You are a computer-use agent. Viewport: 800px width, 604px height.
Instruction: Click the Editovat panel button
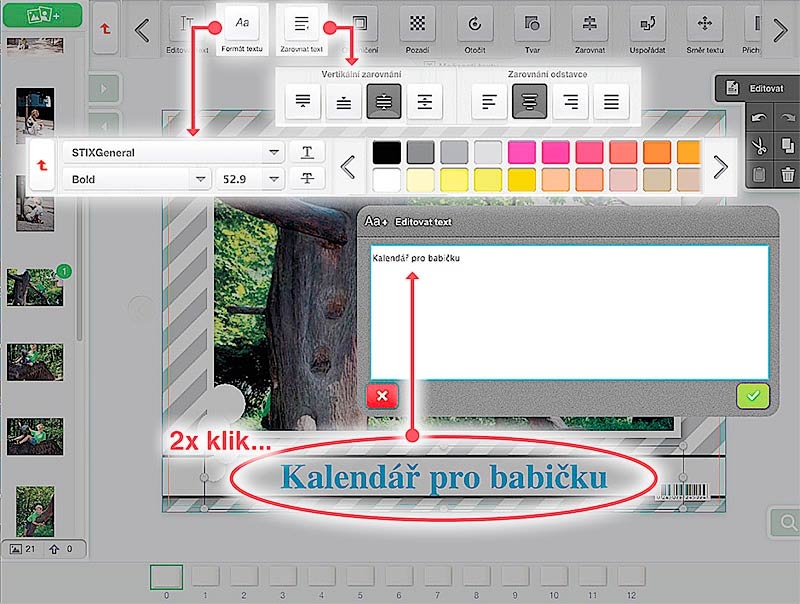[x=757, y=88]
